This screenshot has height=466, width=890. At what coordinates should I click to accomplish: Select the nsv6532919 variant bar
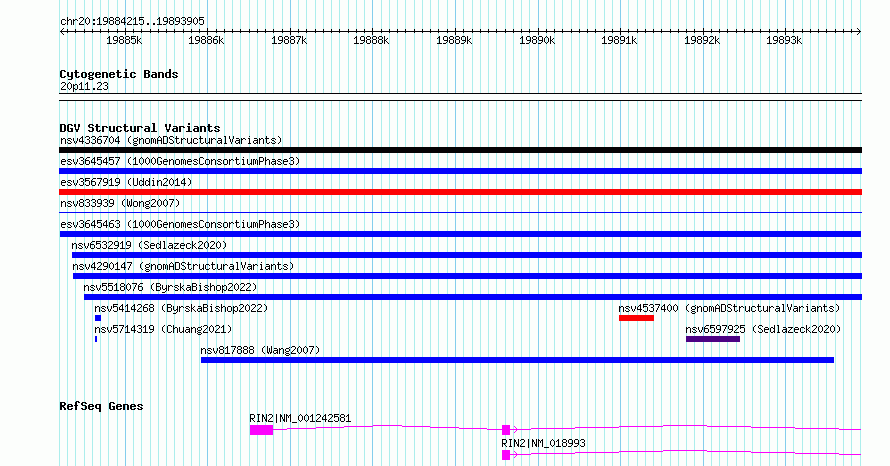(467, 255)
